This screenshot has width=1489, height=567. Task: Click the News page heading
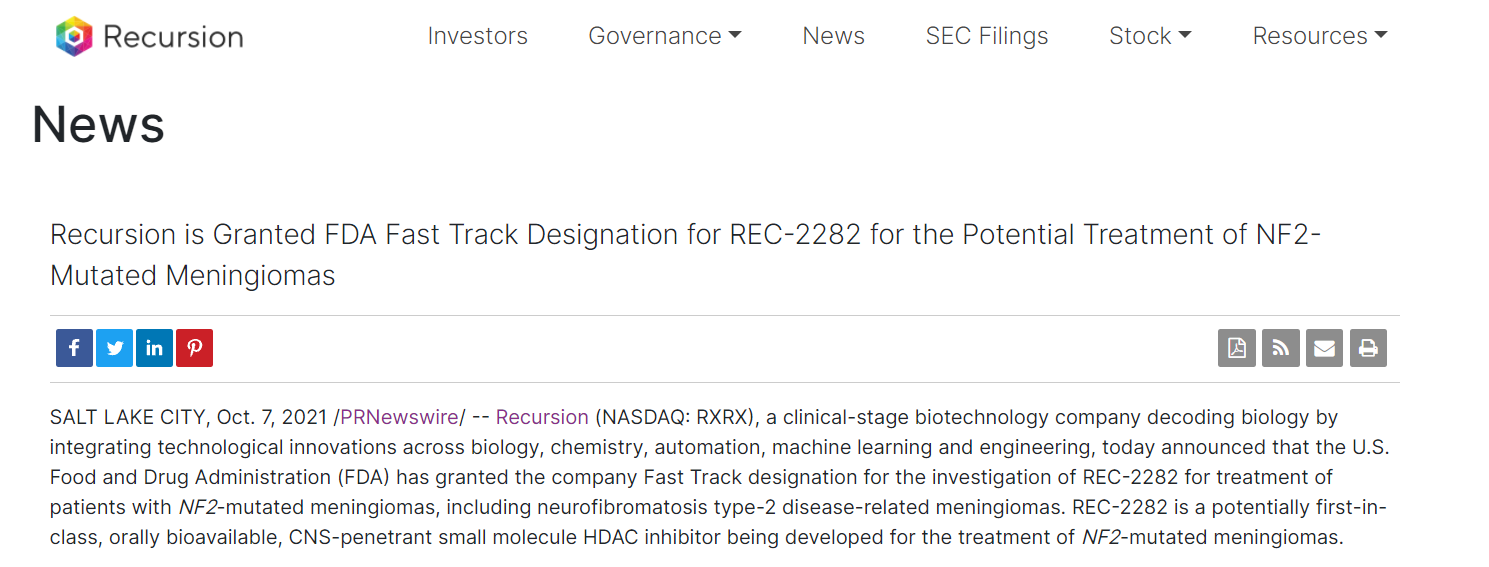98,125
